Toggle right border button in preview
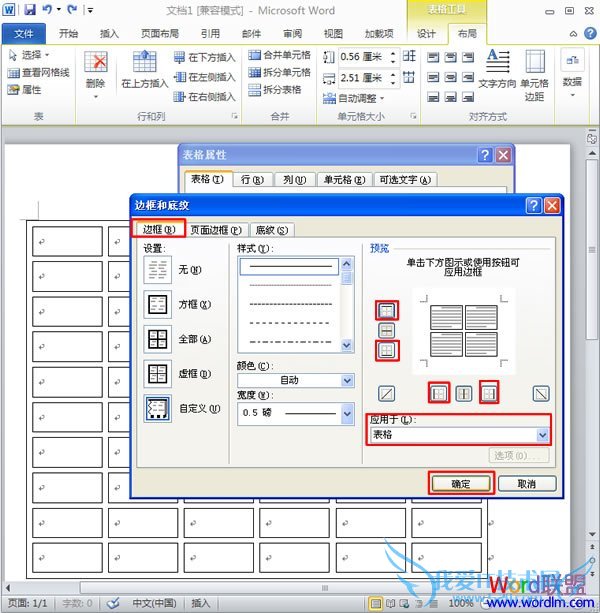The image size is (600, 613). coord(489,393)
